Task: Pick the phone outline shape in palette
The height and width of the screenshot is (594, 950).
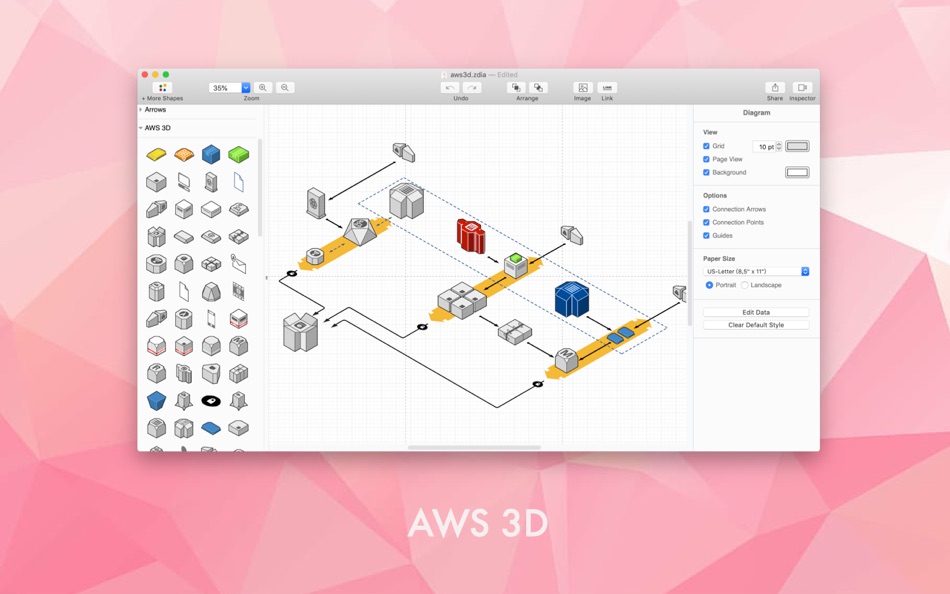Action: tap(211, 318)
